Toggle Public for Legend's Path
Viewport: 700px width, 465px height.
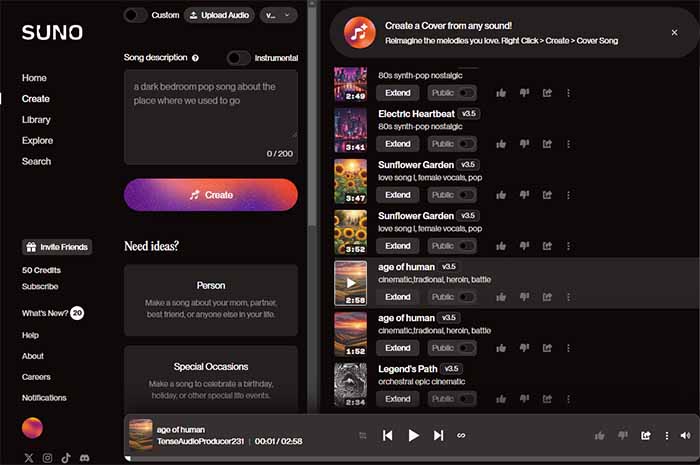[452, 399]
